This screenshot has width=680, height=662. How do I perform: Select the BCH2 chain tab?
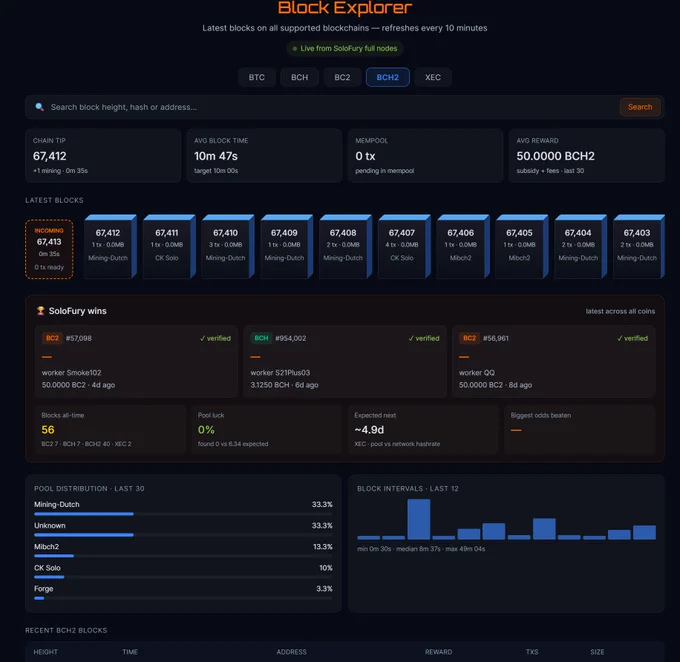click(387, 77)
